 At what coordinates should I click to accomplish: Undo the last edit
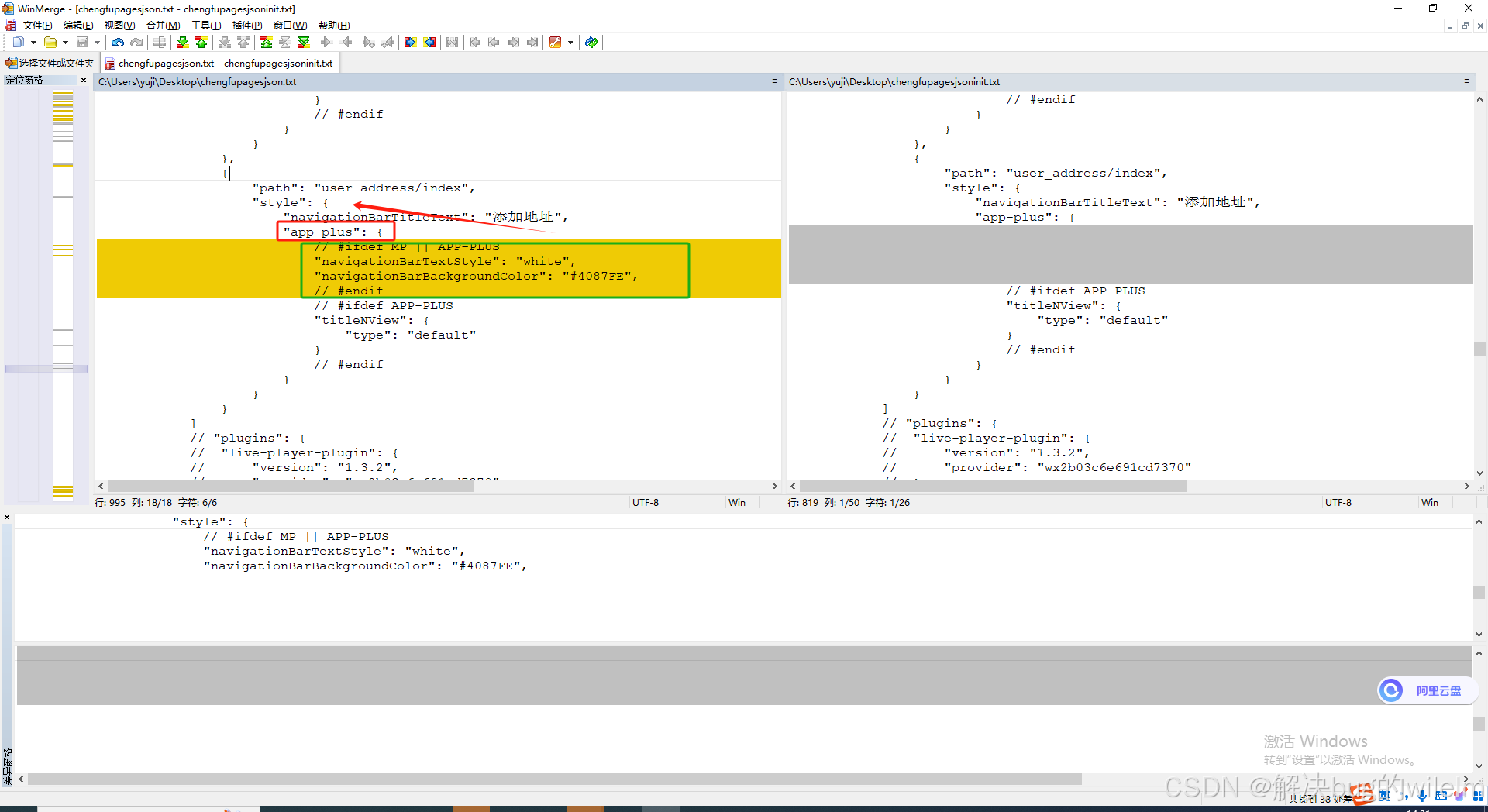coord(118,43)
